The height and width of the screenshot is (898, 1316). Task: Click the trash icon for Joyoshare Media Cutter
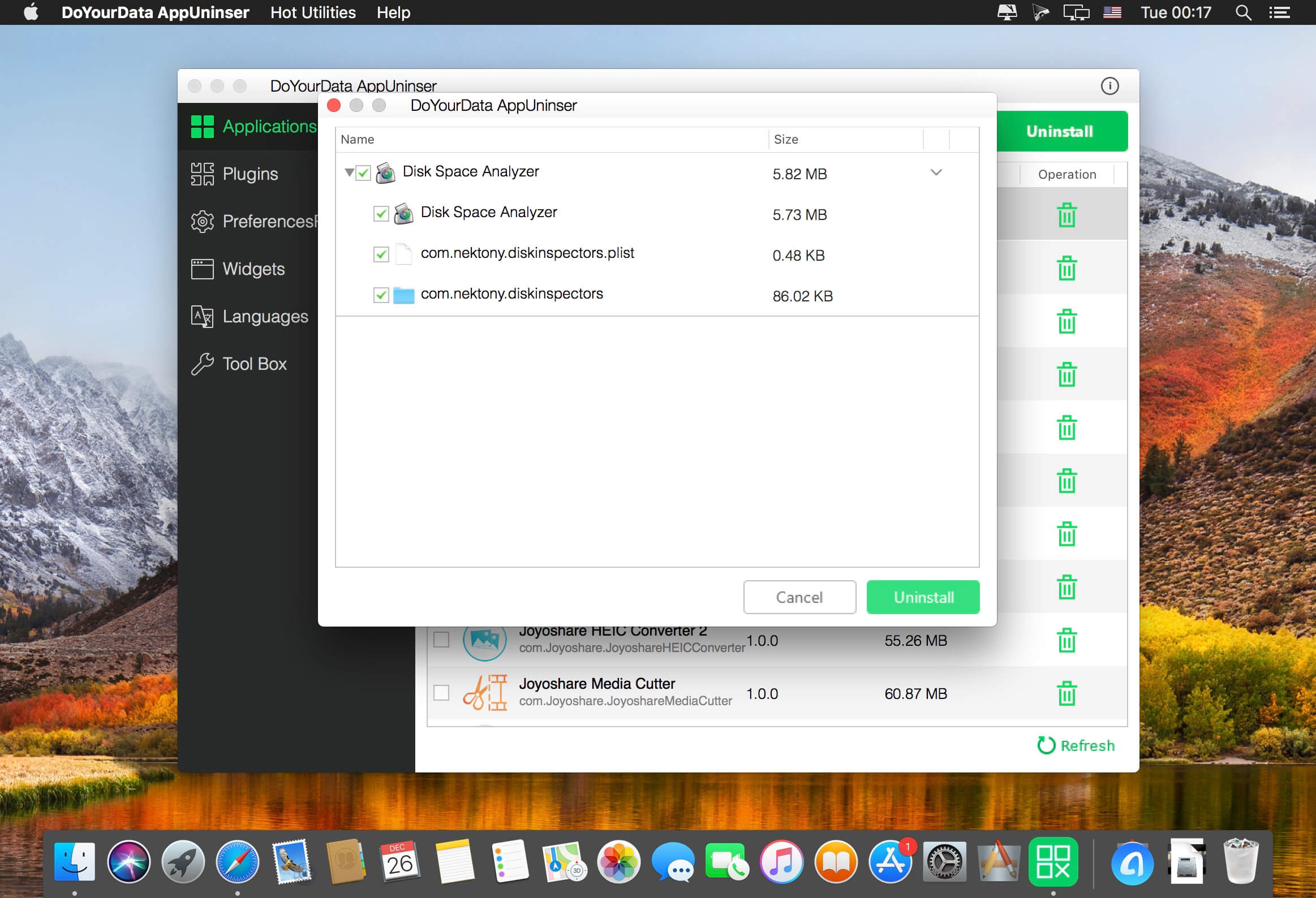[1066, 693]
